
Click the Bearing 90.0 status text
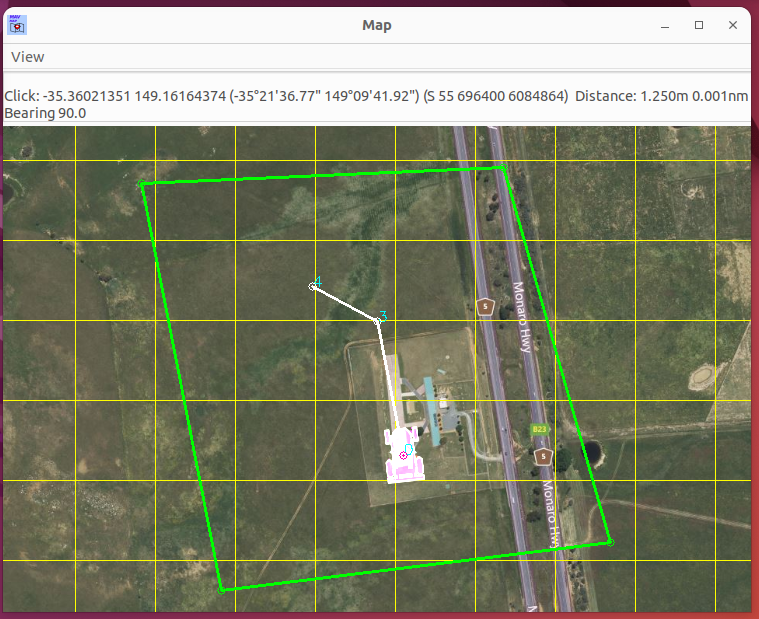tap(45, 113)
